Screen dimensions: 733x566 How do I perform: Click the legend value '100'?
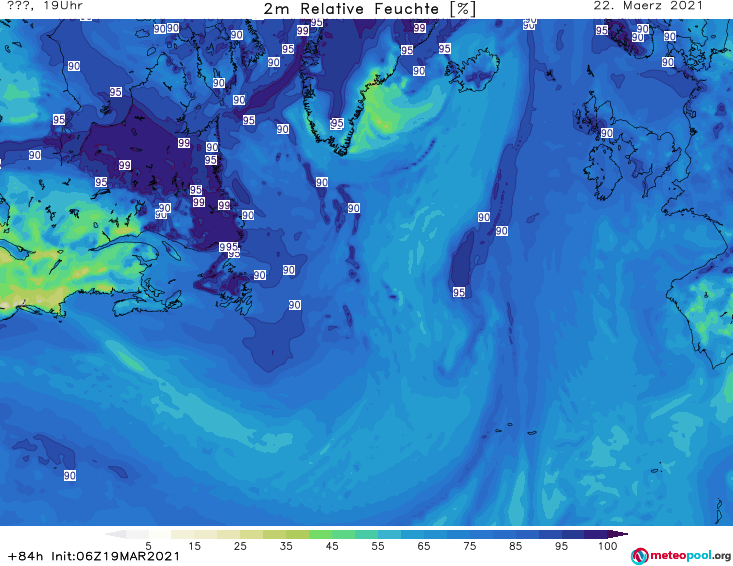[608, 545]
